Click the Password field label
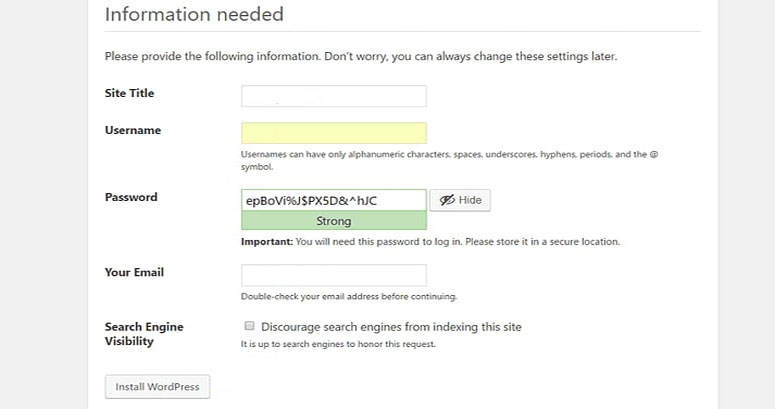The height and width of the screenshot is (409, 775). tap(131, 198)
